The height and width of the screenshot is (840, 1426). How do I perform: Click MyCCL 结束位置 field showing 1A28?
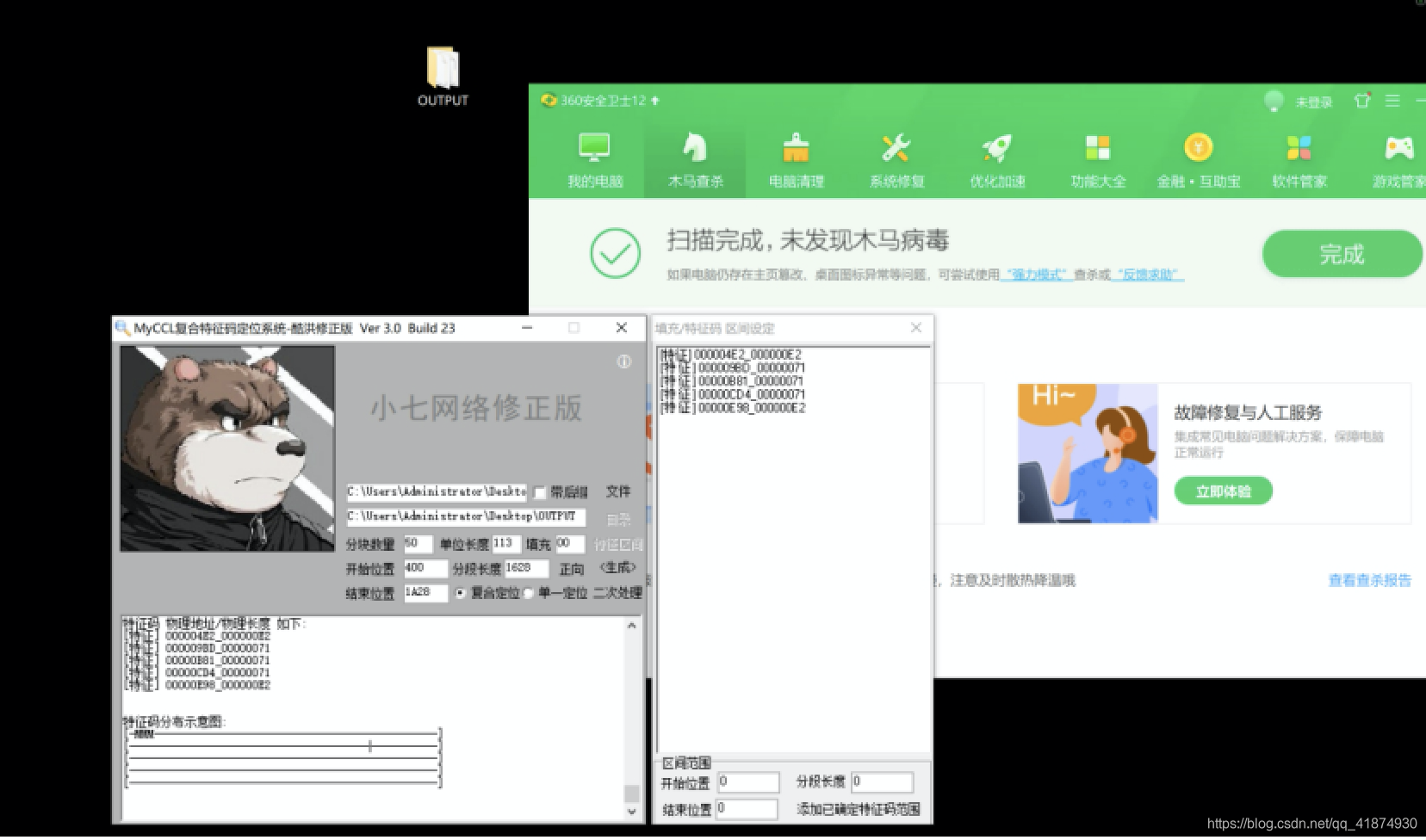(x=425, y=593)
